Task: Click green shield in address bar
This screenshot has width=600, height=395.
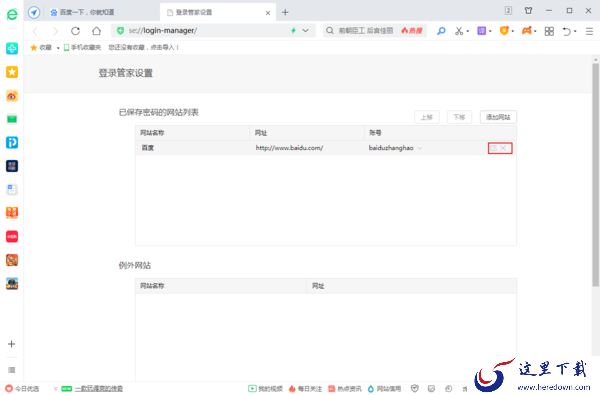Action: pyautogui.click(x=120, y=31)
